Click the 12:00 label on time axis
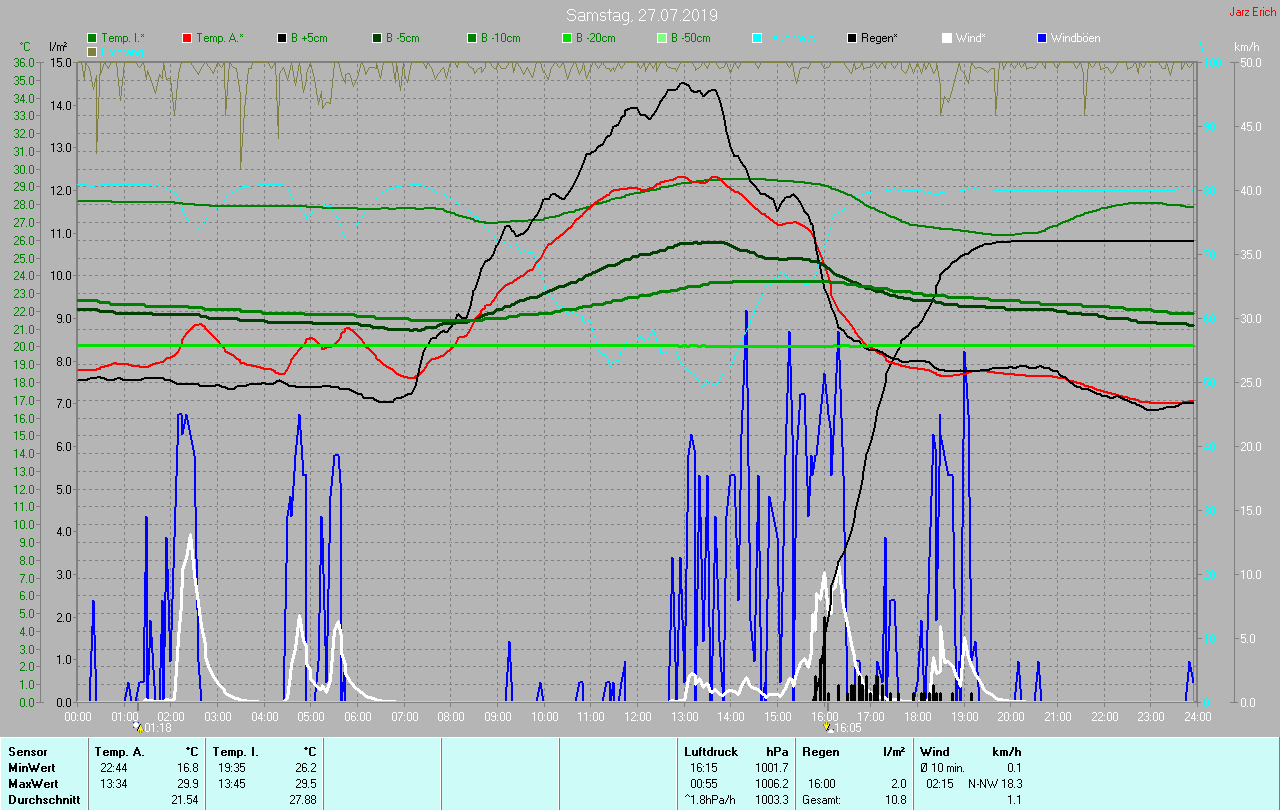This screenshot has width=1280, height=810. 637,717
